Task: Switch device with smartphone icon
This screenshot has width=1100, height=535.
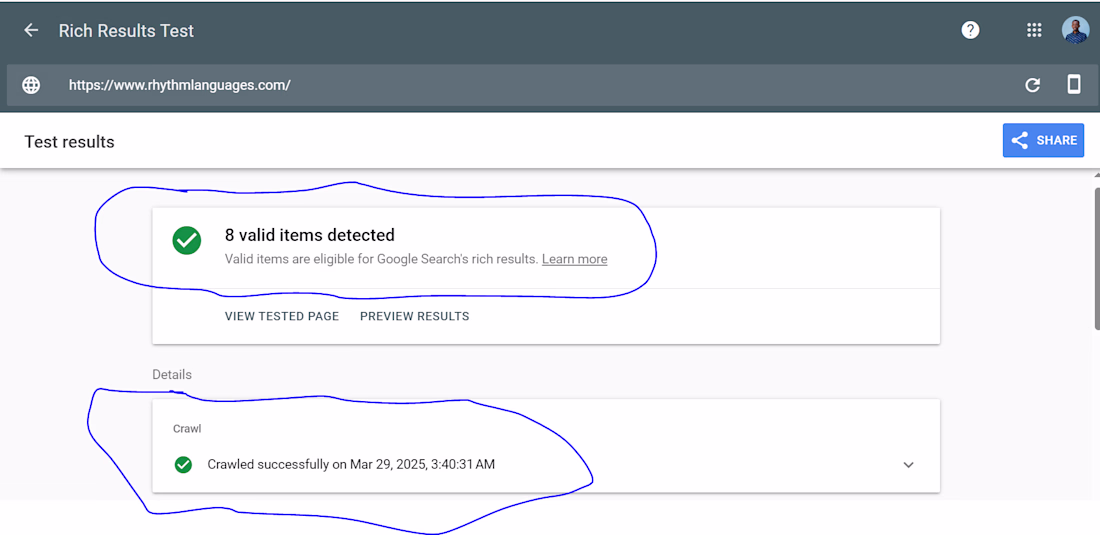Action: [1073, 84]
